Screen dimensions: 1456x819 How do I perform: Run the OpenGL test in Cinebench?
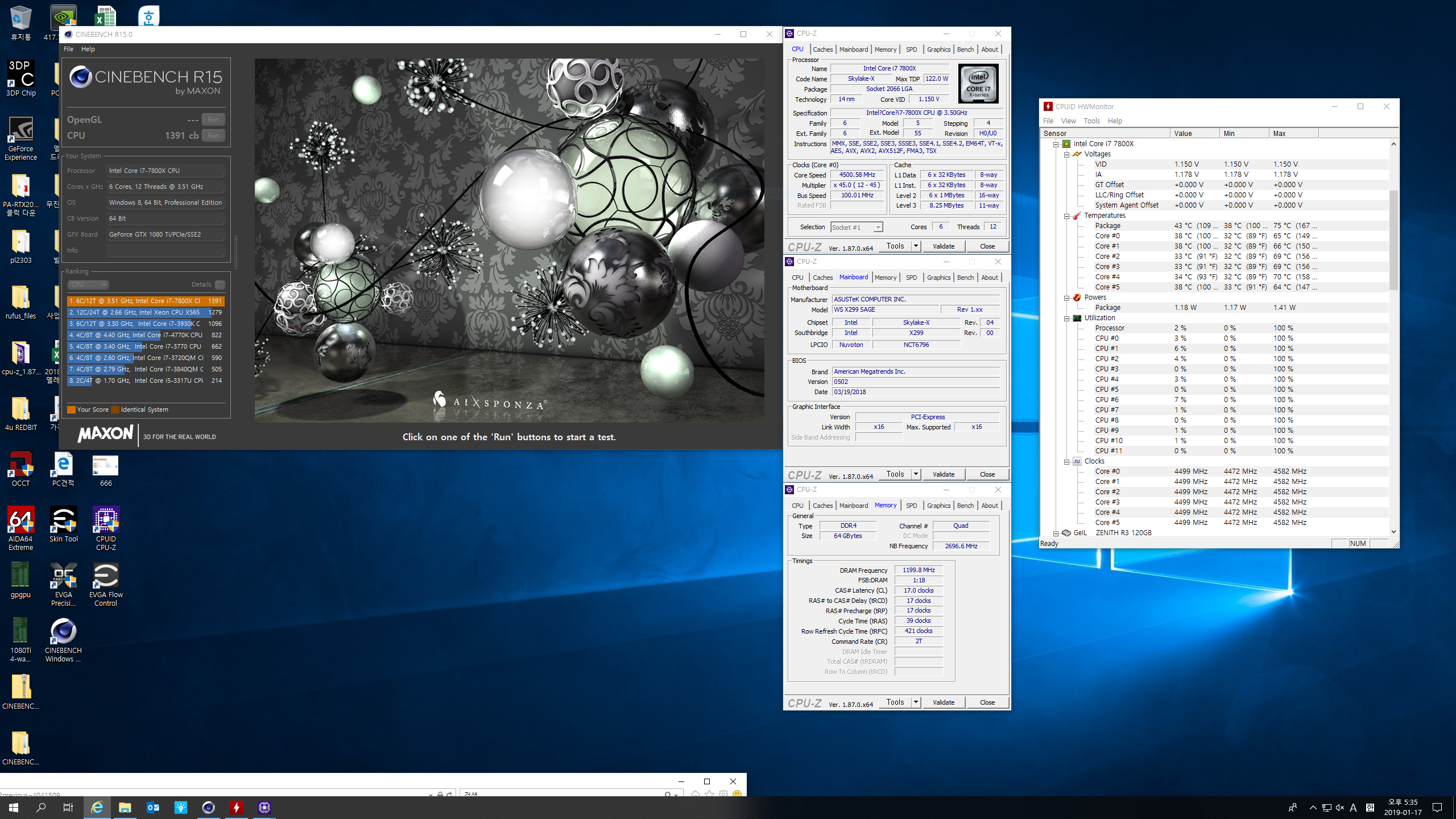pos(213,119)
